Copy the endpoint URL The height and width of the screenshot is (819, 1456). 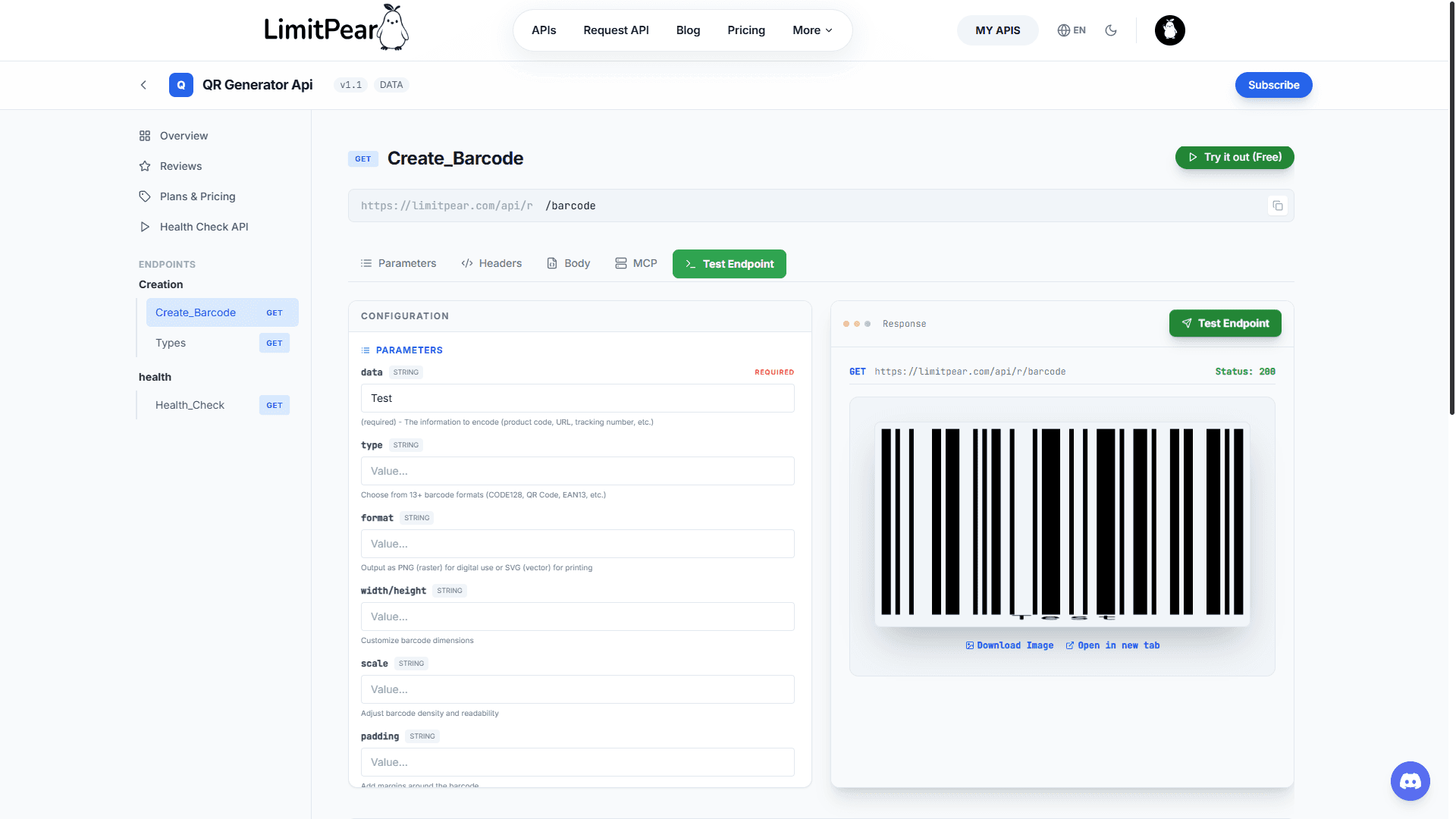(x=1278, y=206)
